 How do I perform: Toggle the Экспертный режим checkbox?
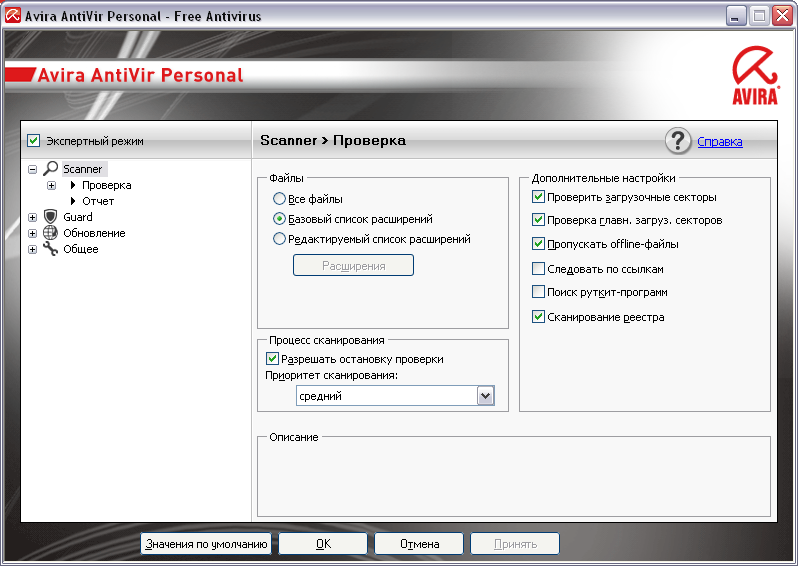point(34,140)
